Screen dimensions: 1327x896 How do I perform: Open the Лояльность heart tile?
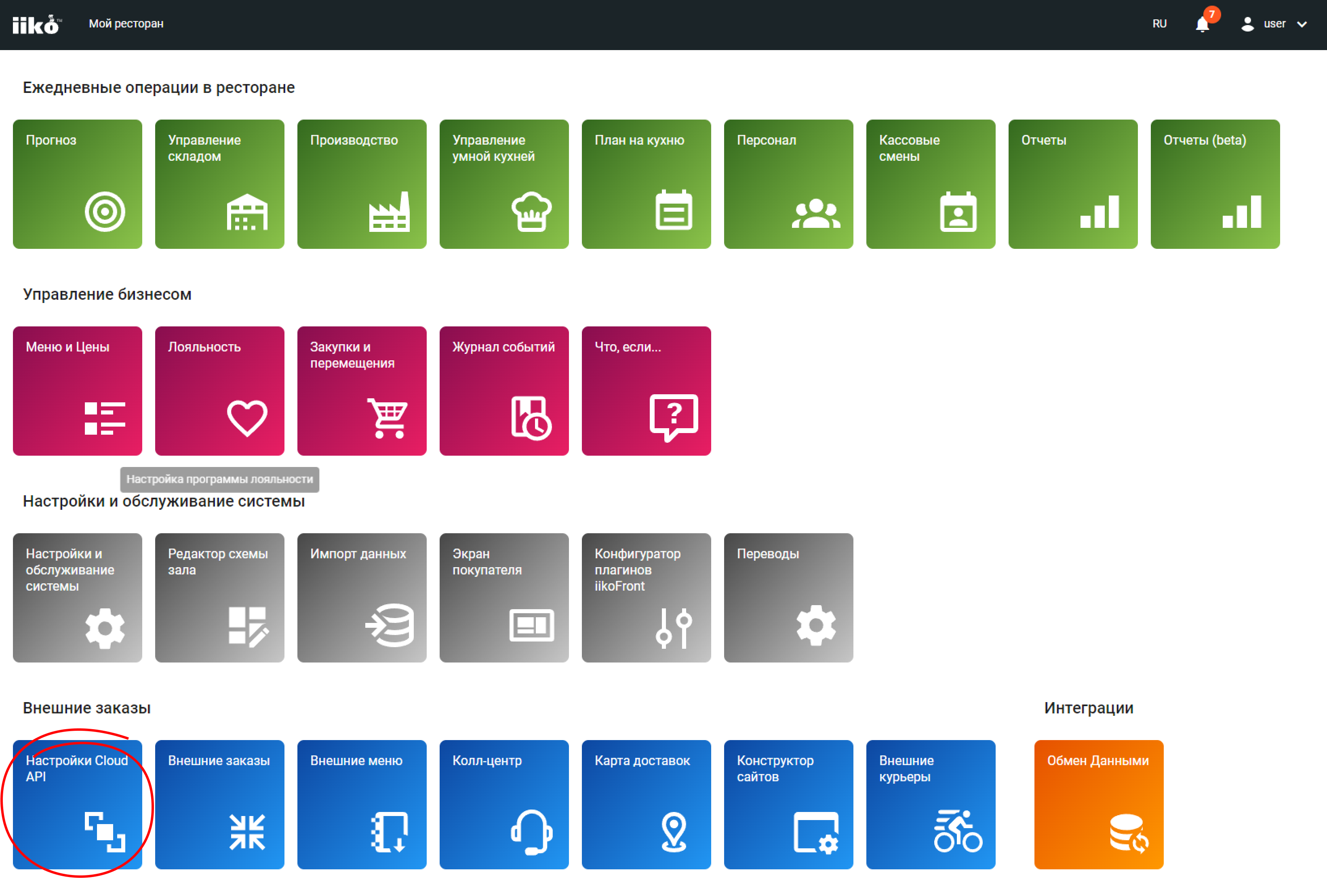(219, 391)
